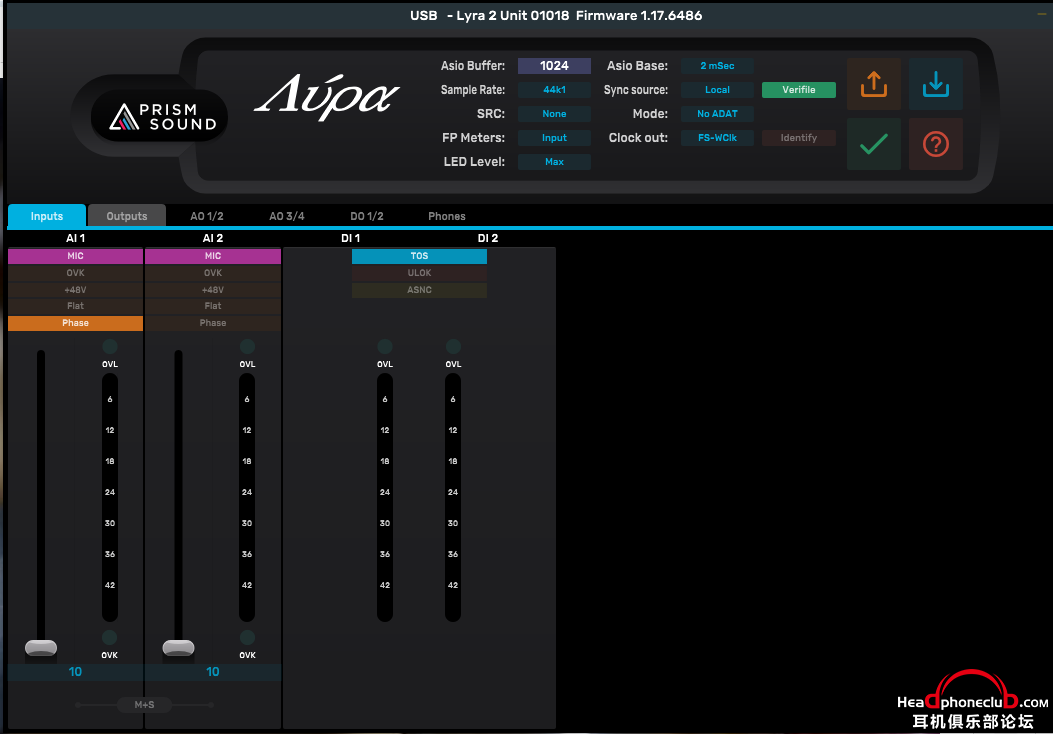Open the Clock out FS-WClk dropdown
Viewport: 1053px width, 734px height.
(x=717, y=138)
